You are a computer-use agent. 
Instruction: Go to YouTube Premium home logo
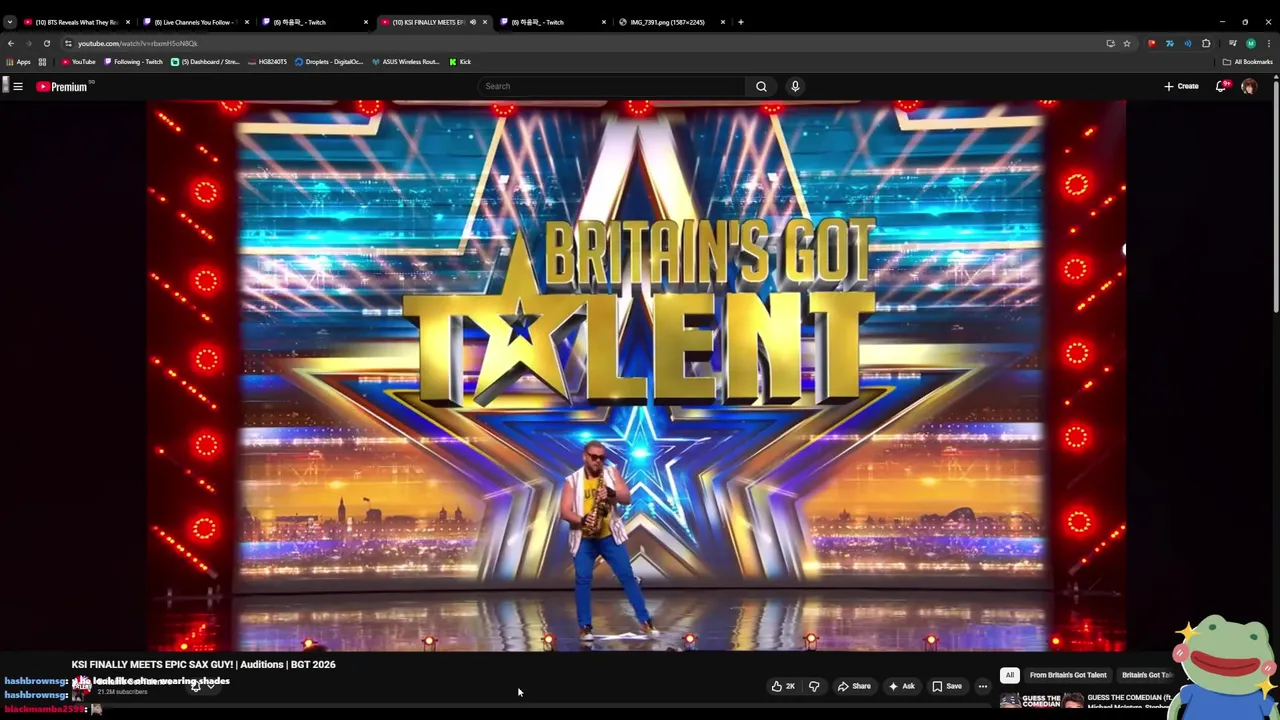pos(62,87)
